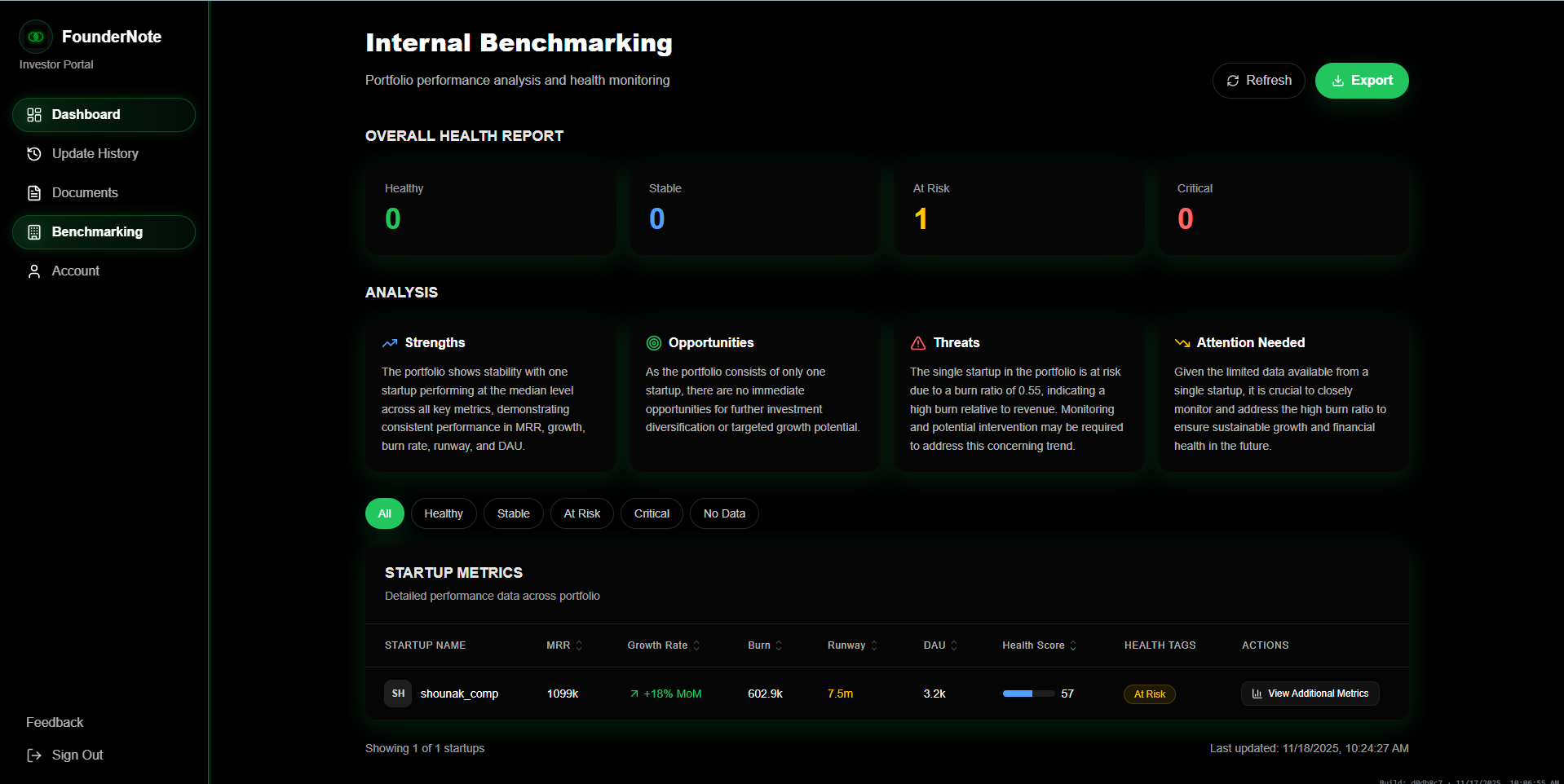Click the Benchmarking building icon
1564x784 pixels.
point(34,232)
